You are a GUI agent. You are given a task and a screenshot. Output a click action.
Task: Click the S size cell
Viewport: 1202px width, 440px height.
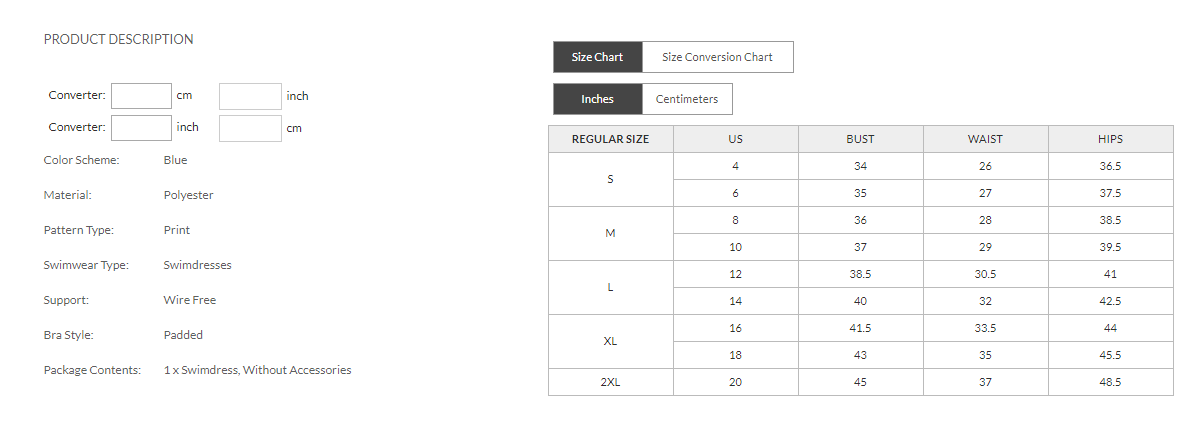click(610, 179)
